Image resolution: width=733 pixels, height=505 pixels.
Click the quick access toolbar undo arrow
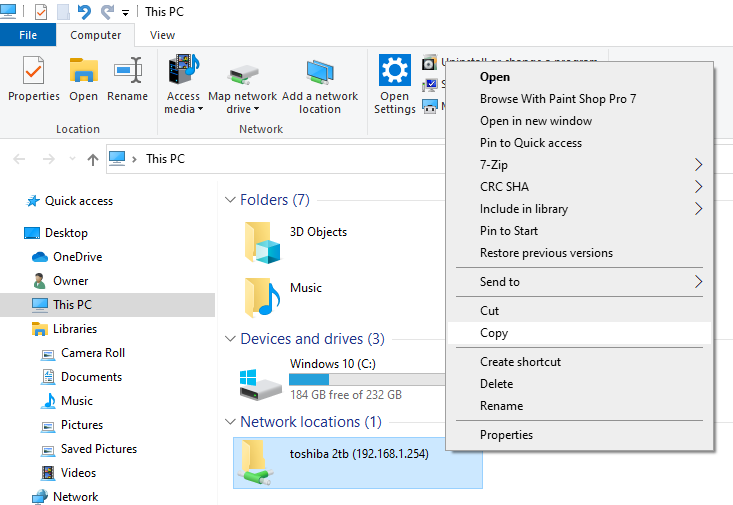[x=84, y=12]
